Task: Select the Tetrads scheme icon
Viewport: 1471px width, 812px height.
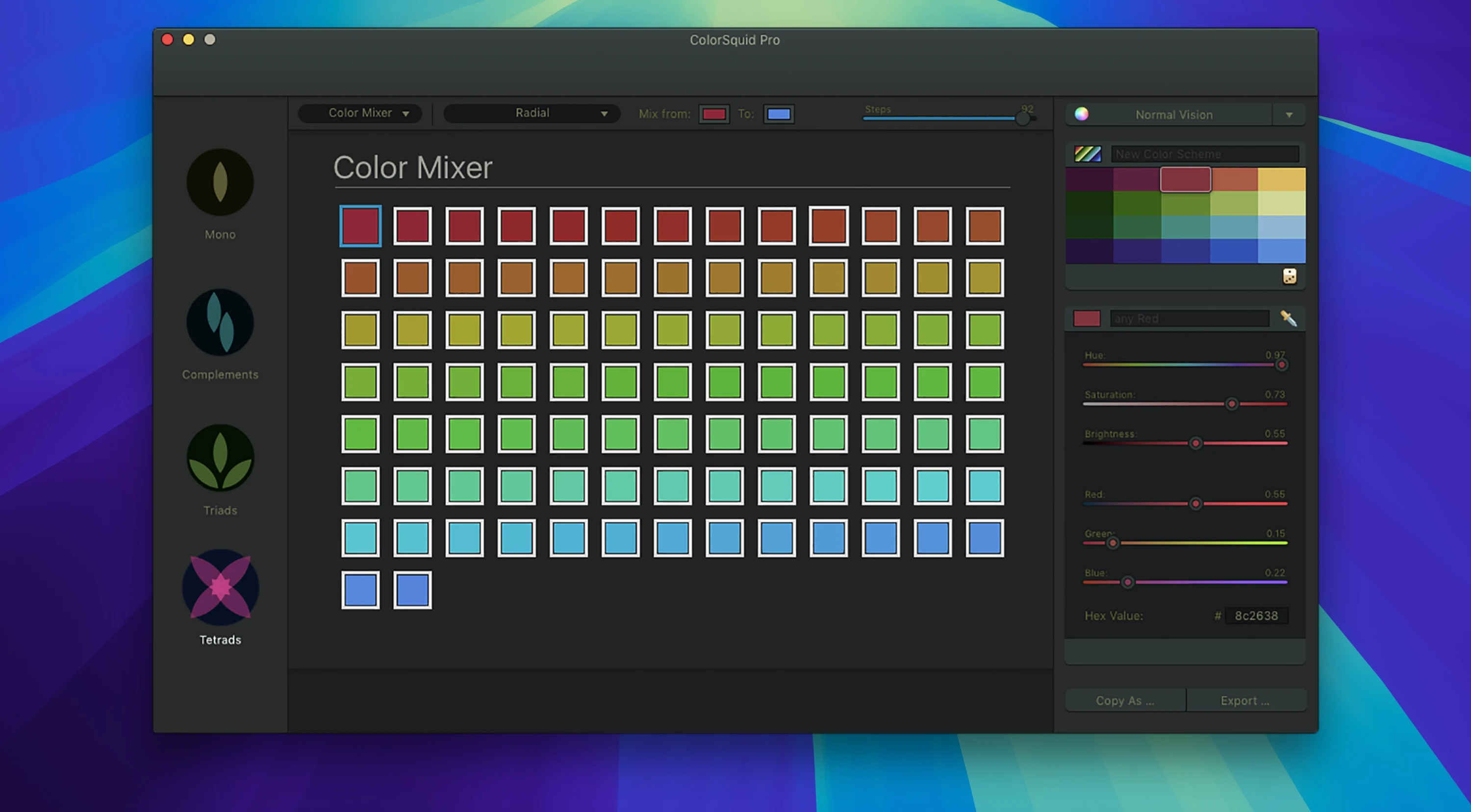Action: point(220,588)
